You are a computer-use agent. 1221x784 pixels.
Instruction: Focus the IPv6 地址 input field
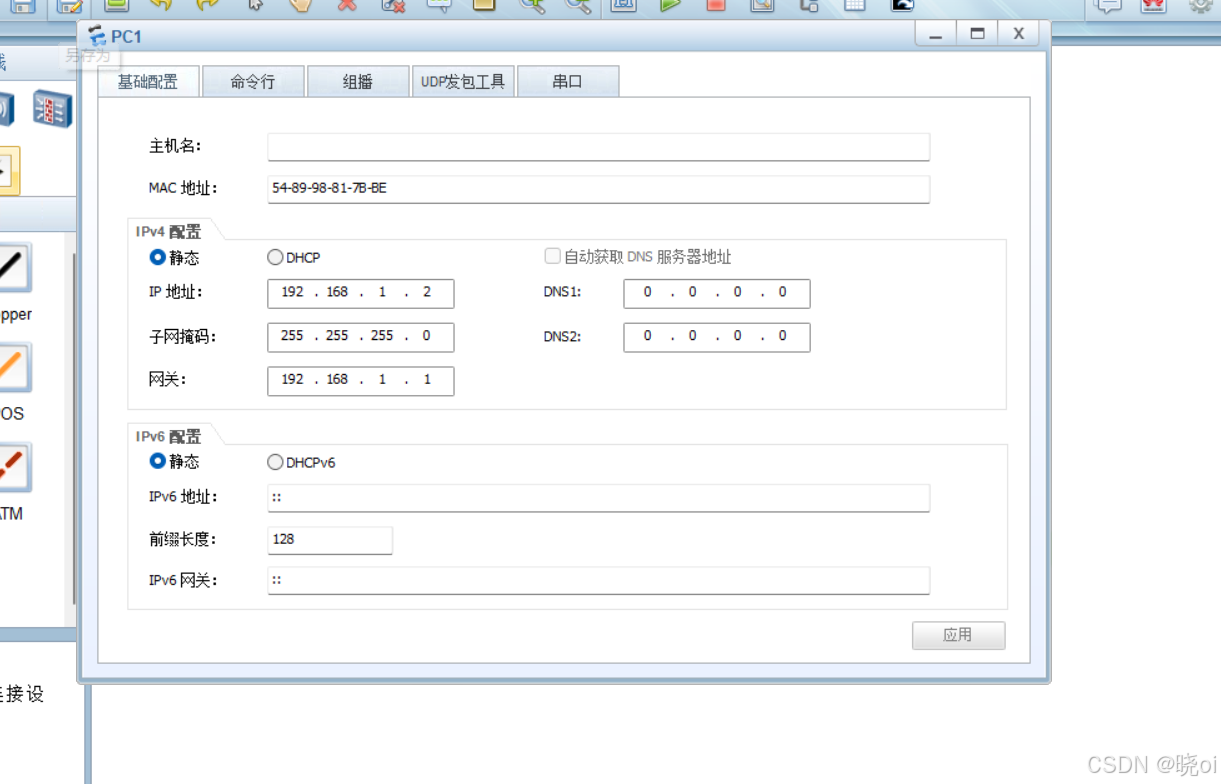[598, 497]
